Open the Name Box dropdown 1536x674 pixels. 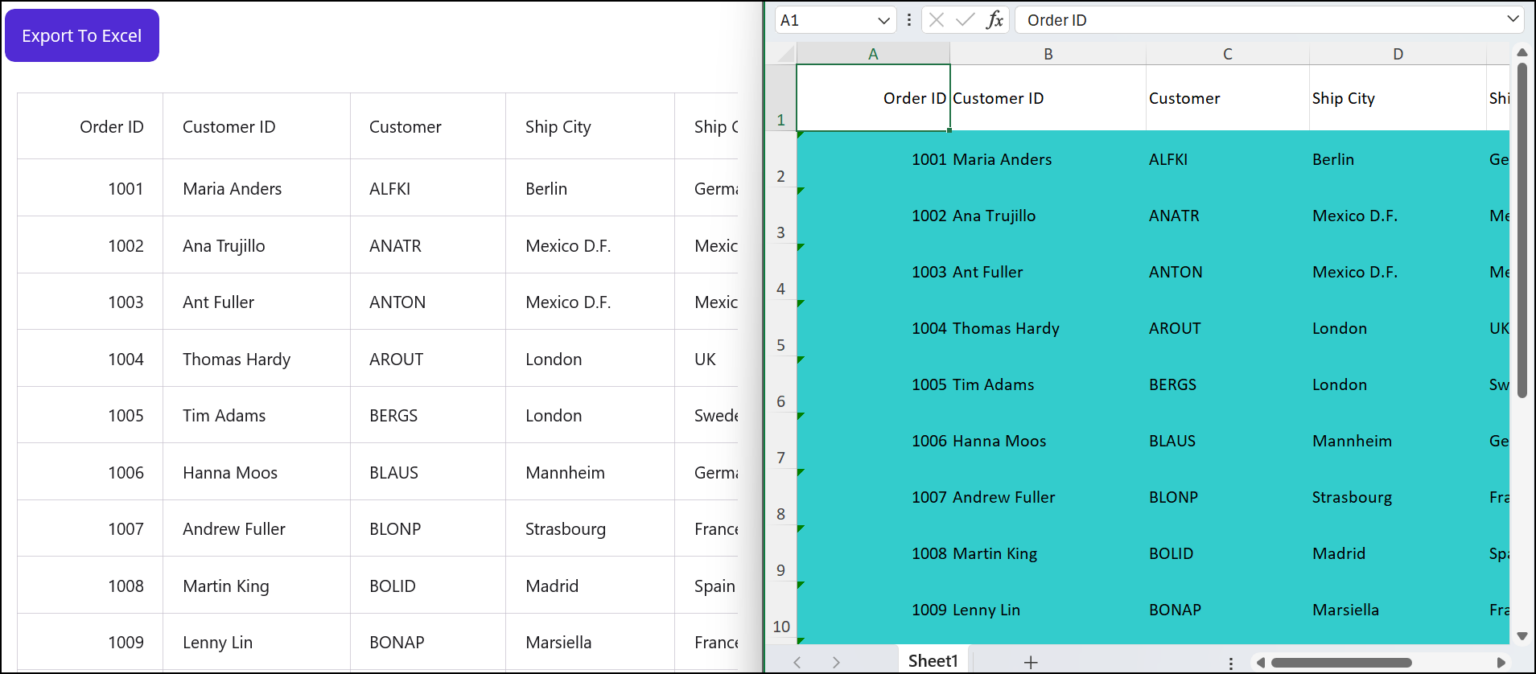coord(884,19)
